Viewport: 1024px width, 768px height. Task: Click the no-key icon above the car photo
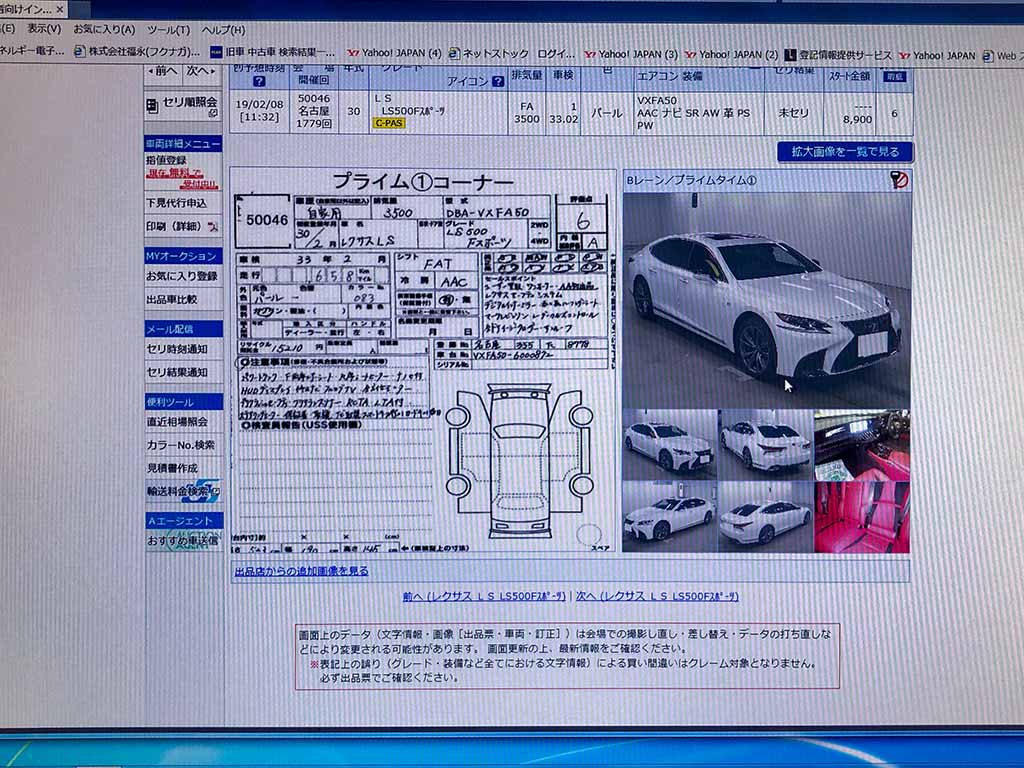point(898,181)
